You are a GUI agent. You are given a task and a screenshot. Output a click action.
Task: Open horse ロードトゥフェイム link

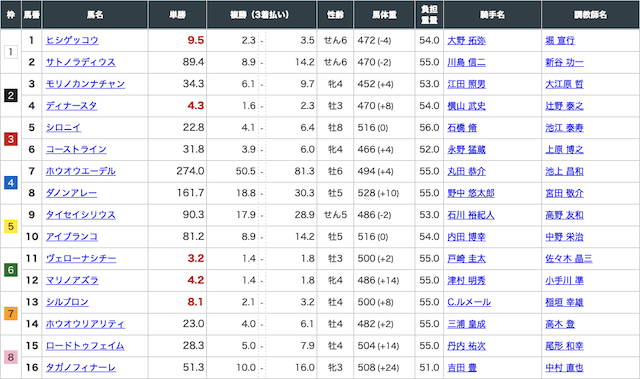[x=84, y=346]
